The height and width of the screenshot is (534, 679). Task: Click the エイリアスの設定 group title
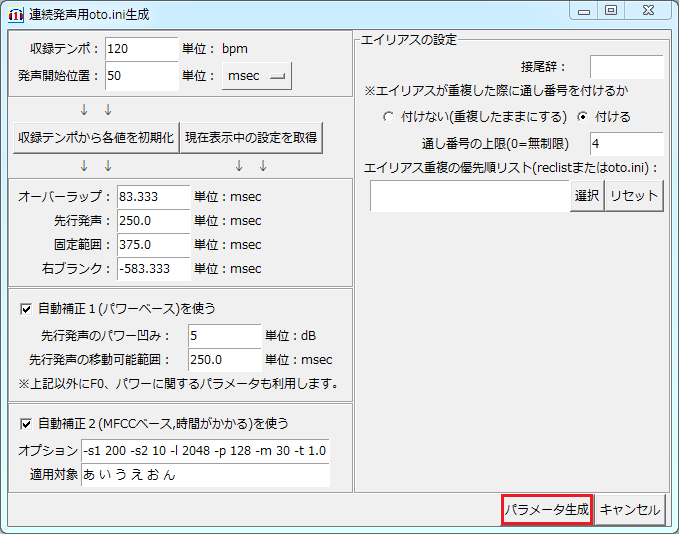(409, 40)
